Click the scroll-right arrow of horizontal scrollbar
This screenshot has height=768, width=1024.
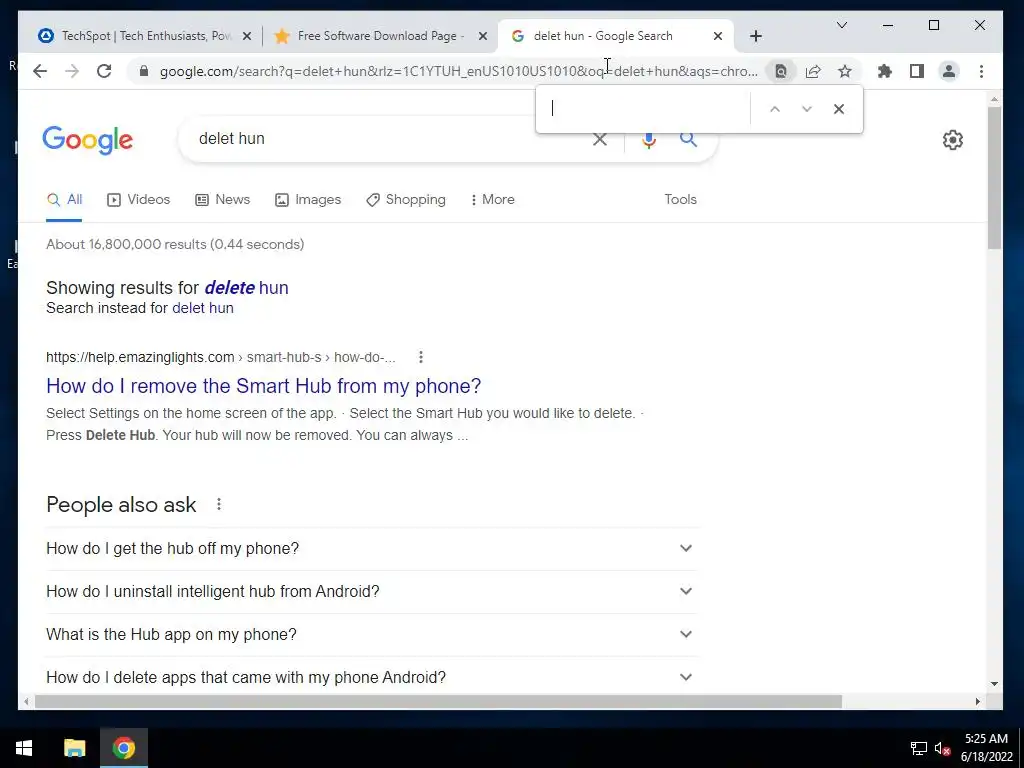pyautogui.click(x=978, y=701)
